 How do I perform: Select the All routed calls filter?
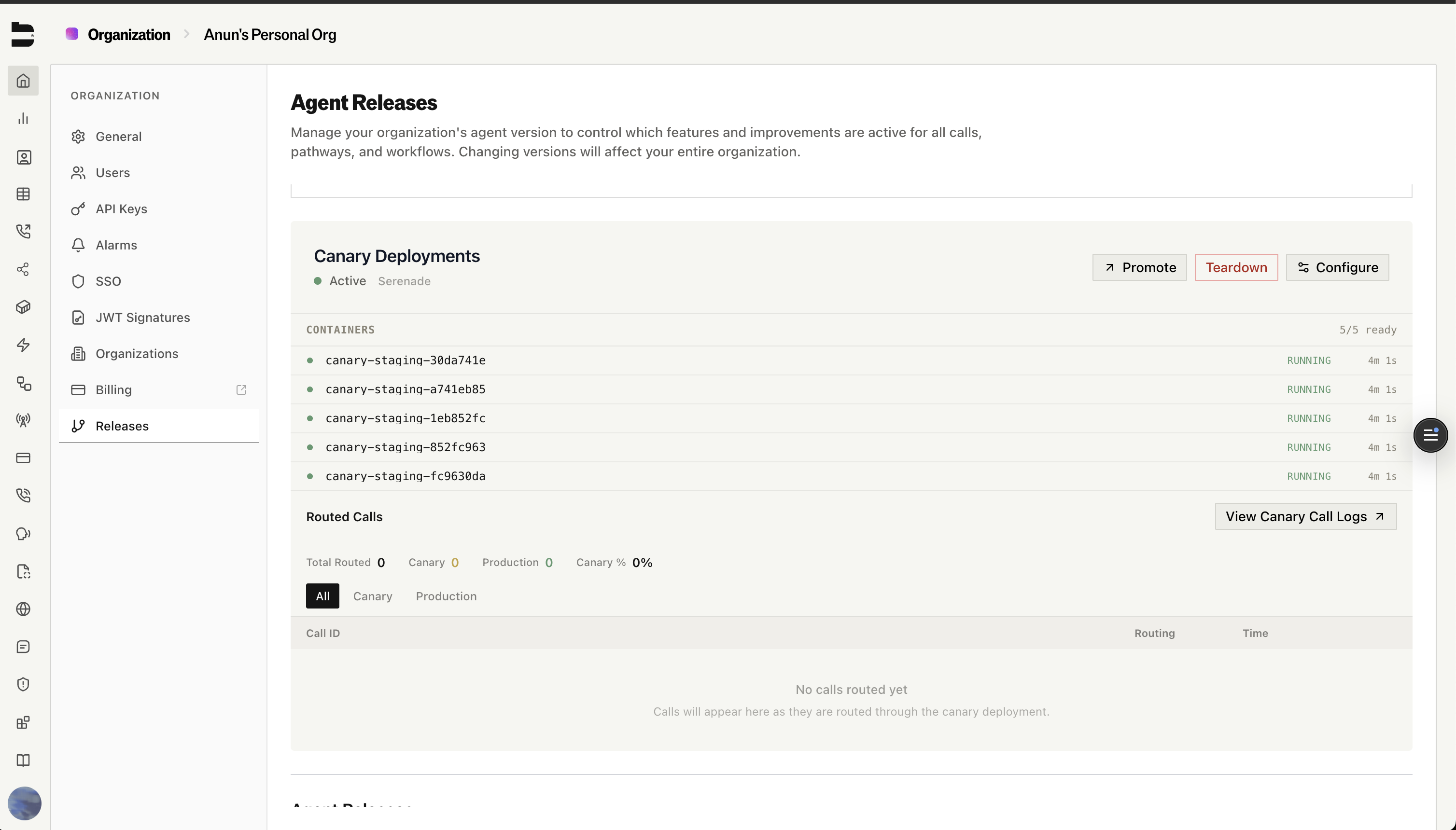pos(322,595)
